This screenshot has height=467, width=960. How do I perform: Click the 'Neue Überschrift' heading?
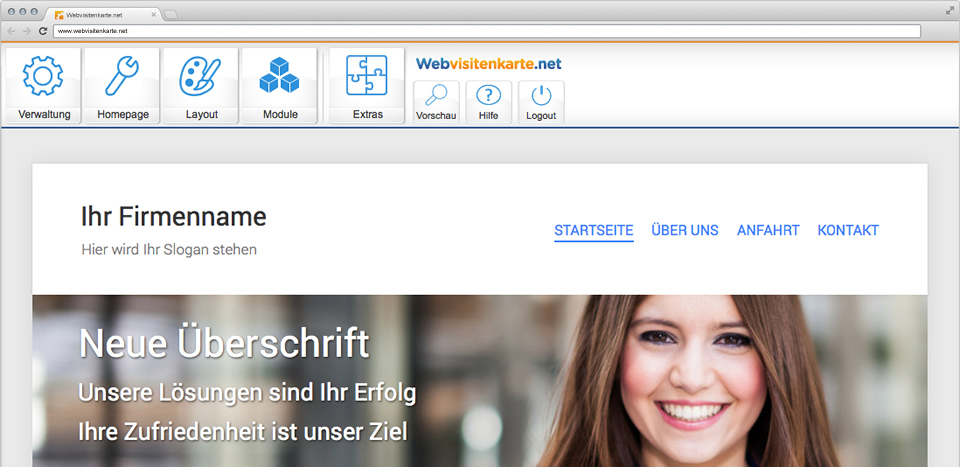point(224,343)
